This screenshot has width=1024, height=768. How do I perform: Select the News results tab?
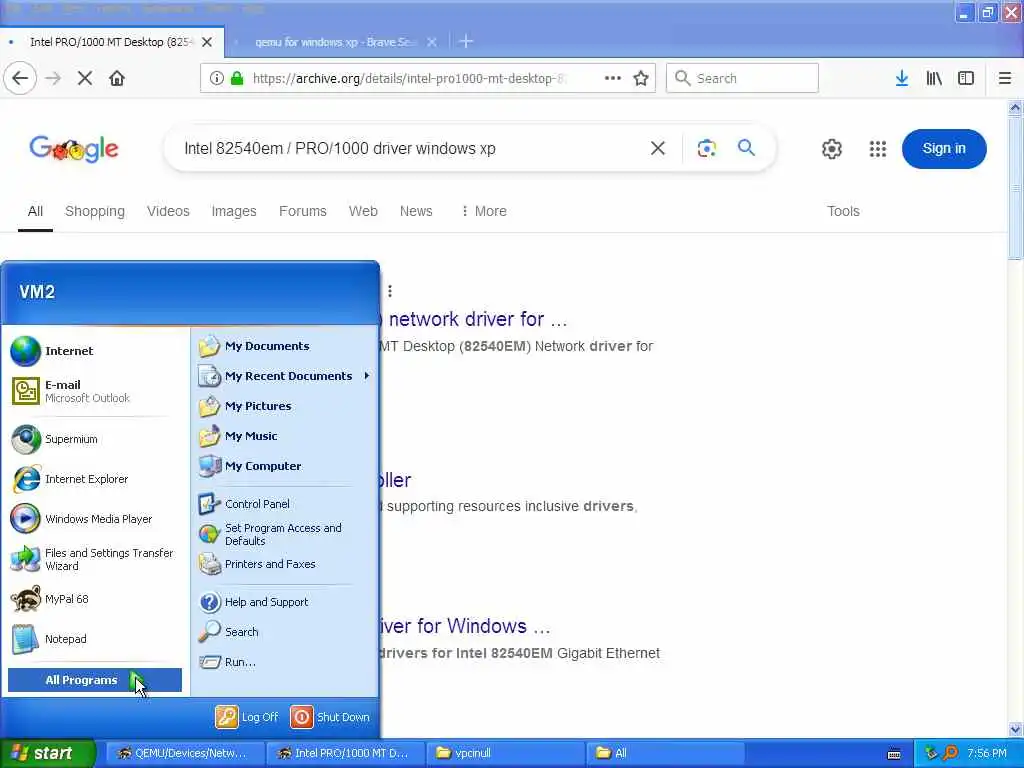[x=416, y=211]
